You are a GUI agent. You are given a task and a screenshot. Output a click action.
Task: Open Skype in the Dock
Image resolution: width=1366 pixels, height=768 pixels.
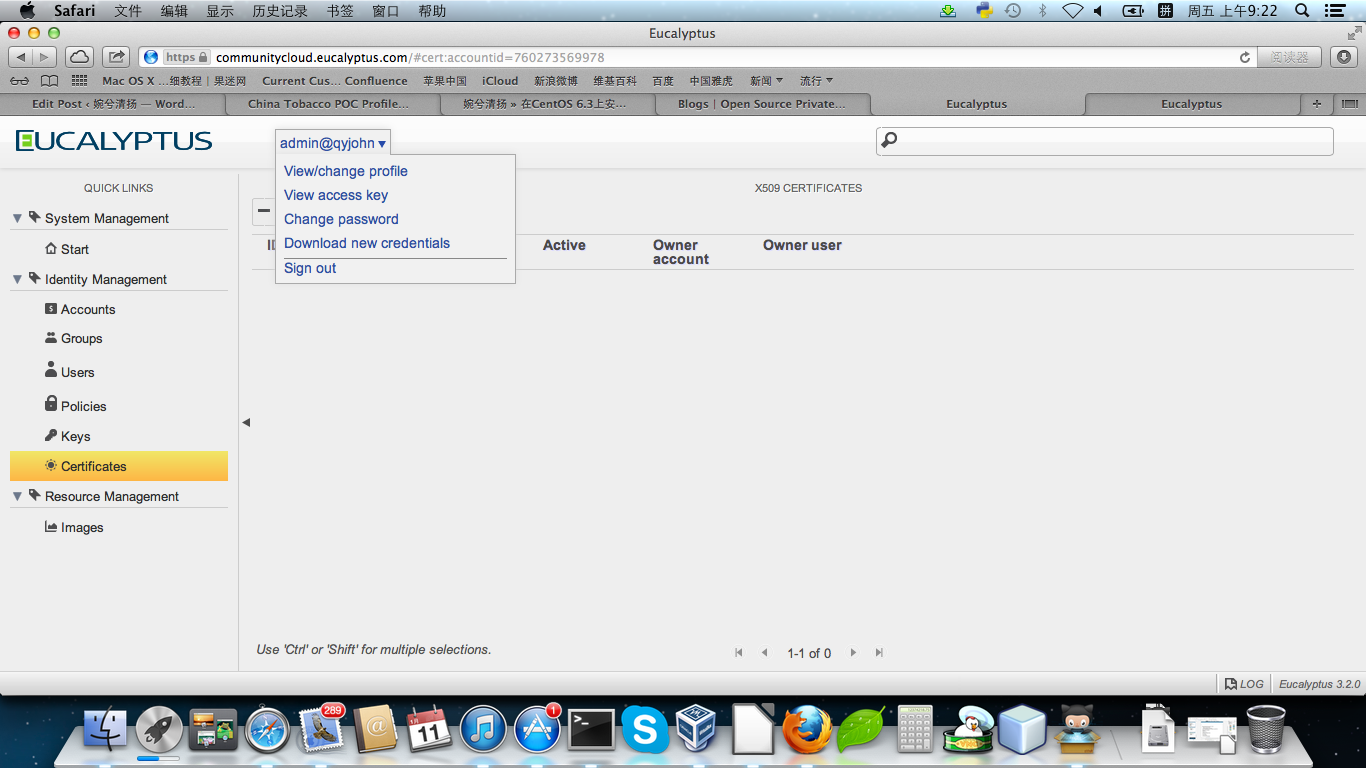pyautogui.click(x=645, y=729)
